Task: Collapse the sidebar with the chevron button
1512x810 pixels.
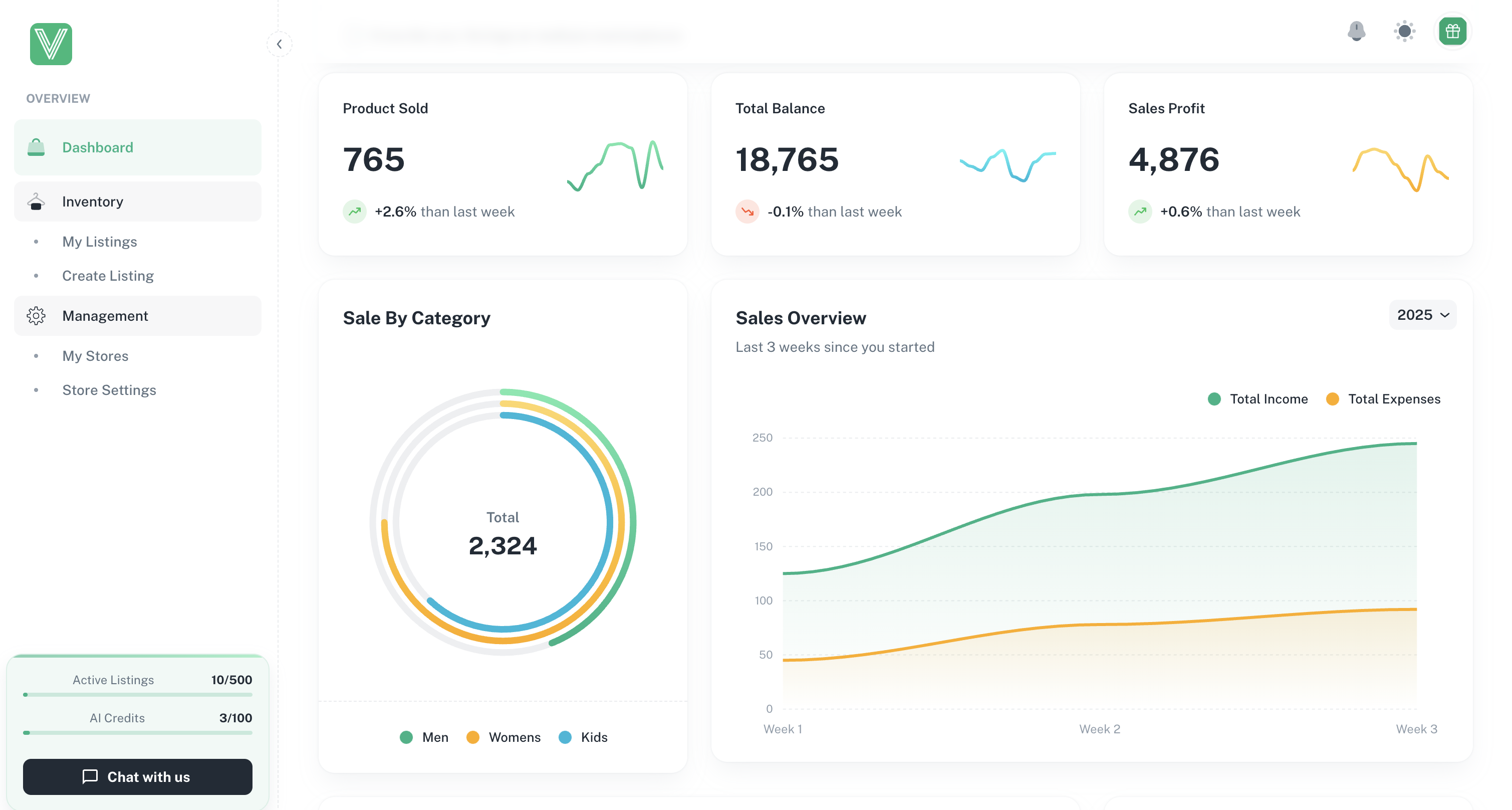Action: [280, 44]
